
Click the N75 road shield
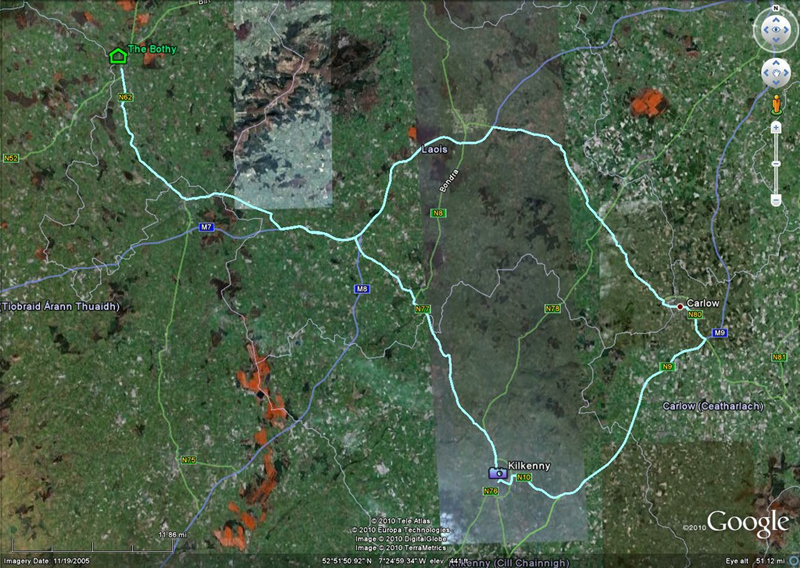click(x=189, y=460)
